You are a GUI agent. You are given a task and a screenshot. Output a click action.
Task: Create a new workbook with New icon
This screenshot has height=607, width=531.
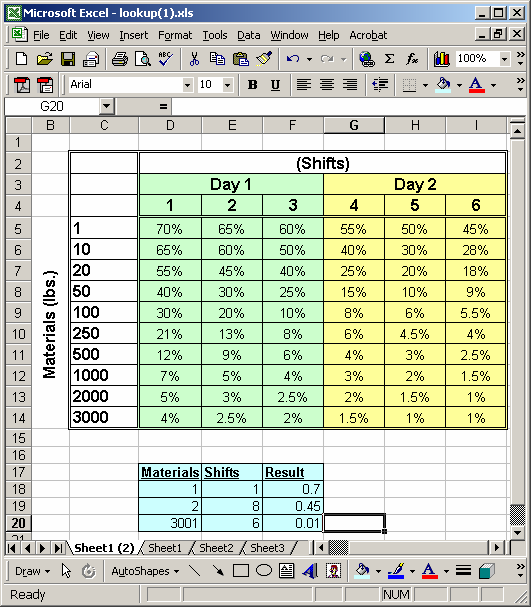click(x=21, y=59)
